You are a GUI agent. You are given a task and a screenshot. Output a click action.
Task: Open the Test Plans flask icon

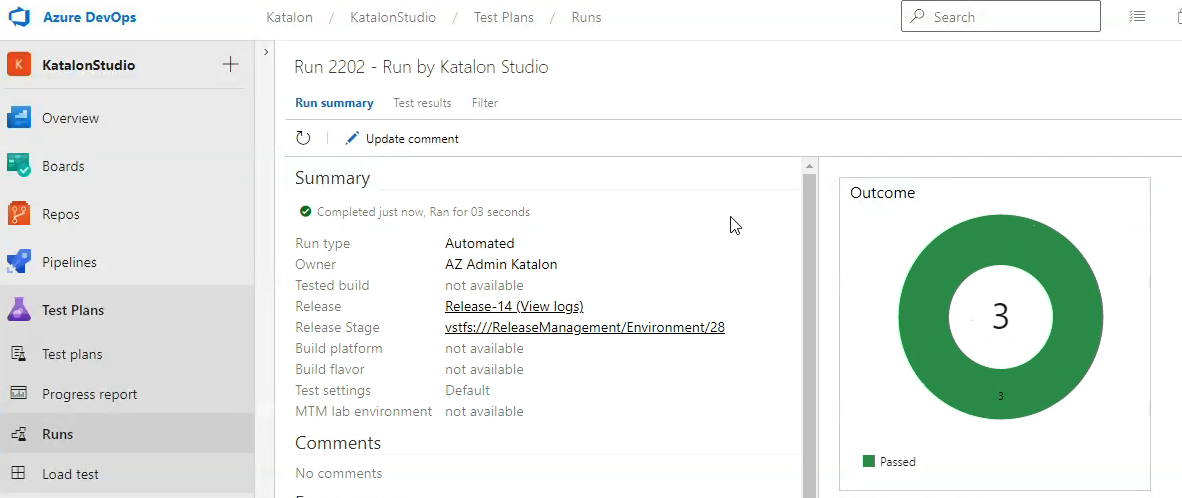[19, 310]
